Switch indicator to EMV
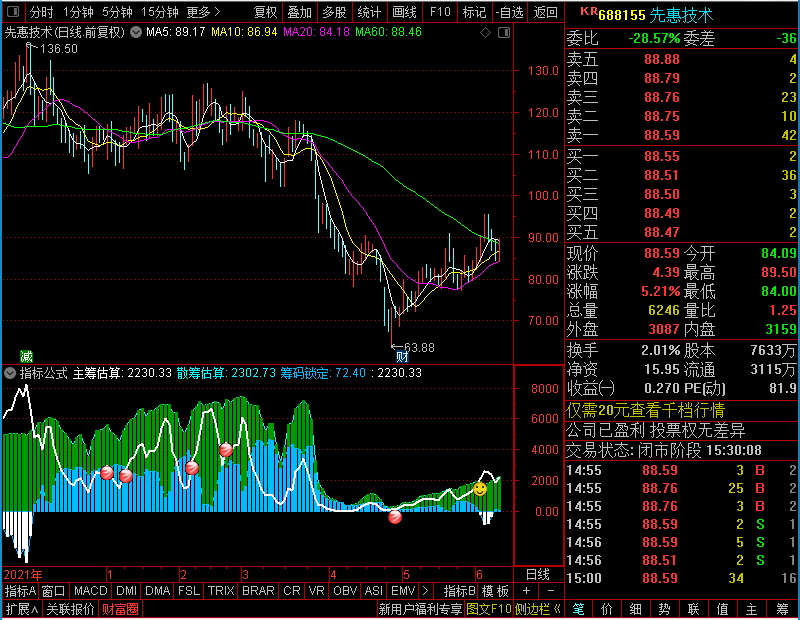The image size is (800, 620). coord(403,591)
